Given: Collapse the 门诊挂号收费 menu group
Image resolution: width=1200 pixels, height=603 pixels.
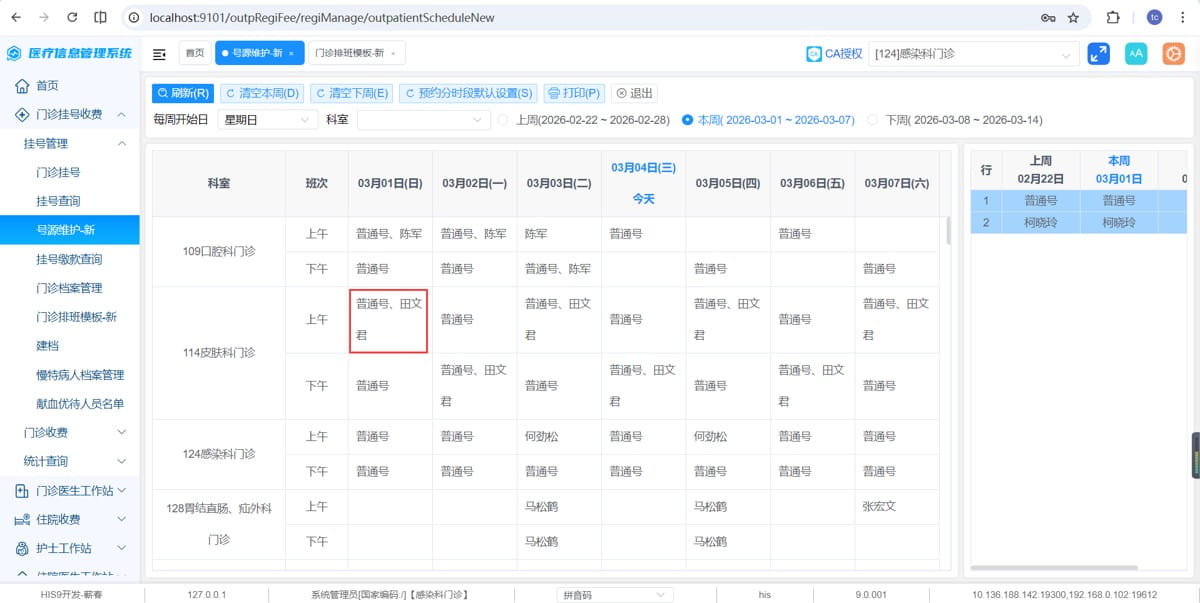Looking at the screenshot, I should pyautogui.click(x=121, y=115).
